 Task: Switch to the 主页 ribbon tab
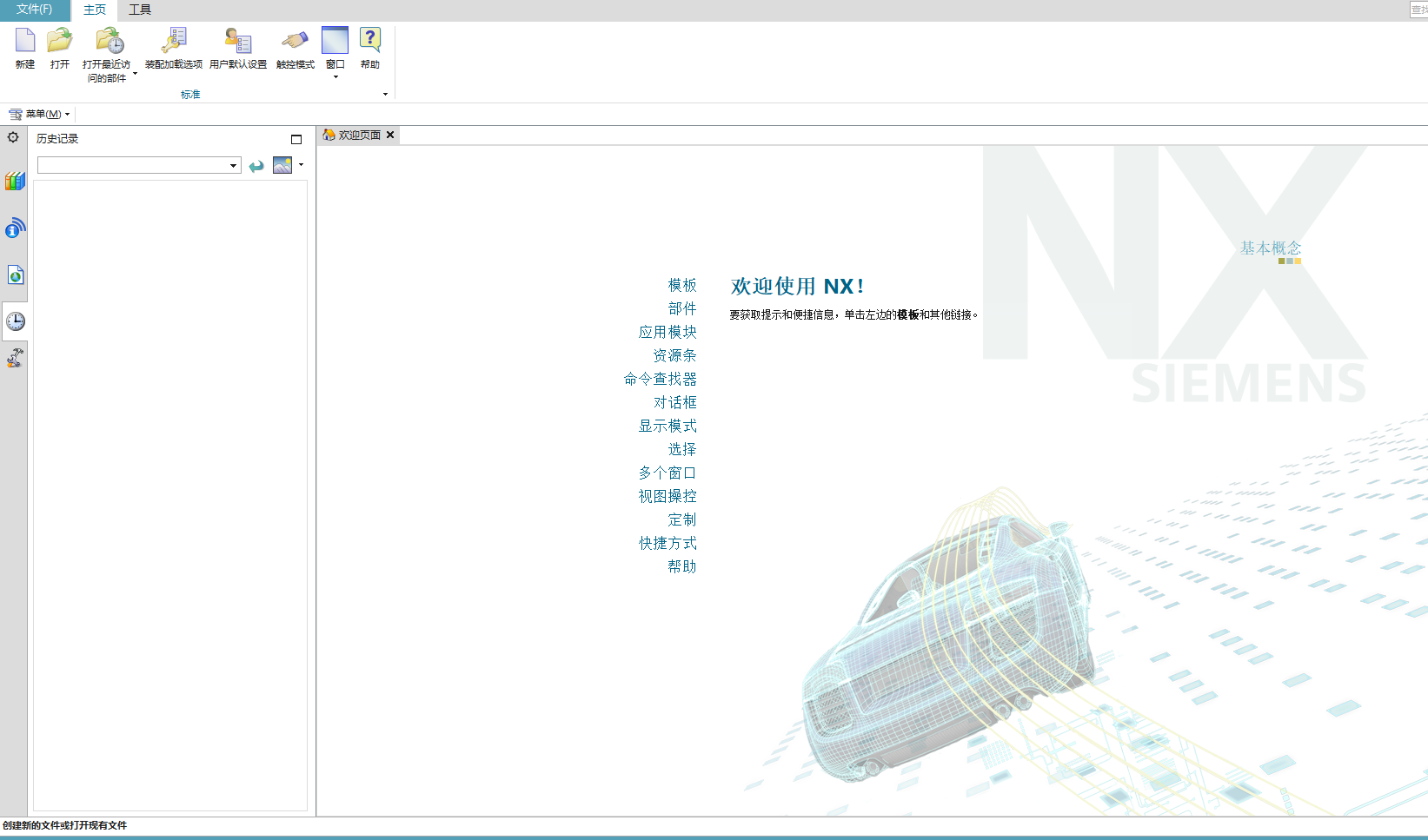point(95,10)
